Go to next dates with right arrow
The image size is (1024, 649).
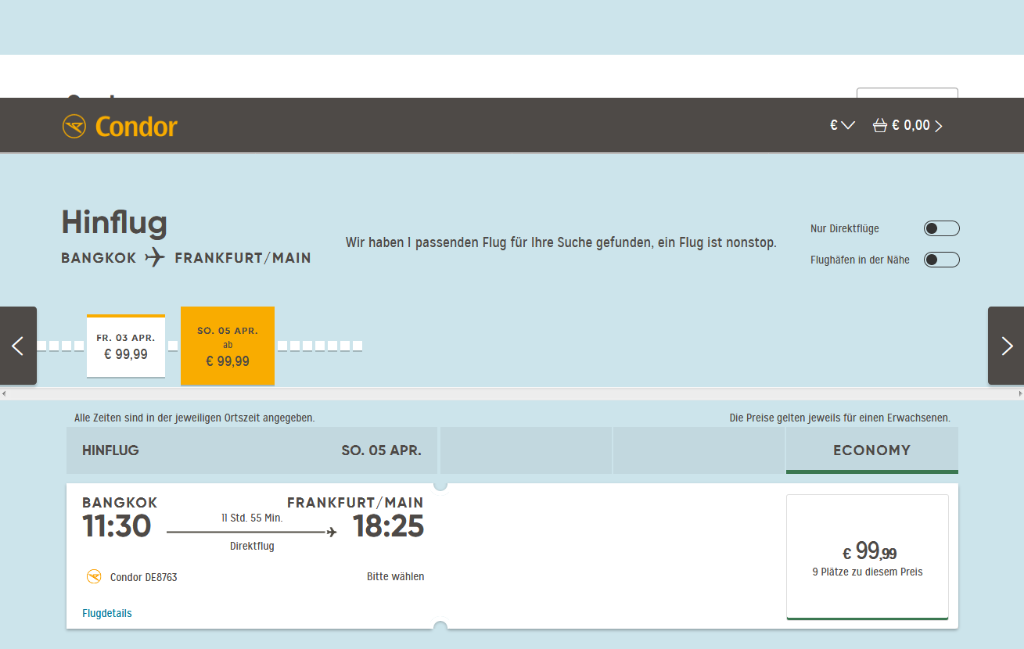coord(1006,346)
